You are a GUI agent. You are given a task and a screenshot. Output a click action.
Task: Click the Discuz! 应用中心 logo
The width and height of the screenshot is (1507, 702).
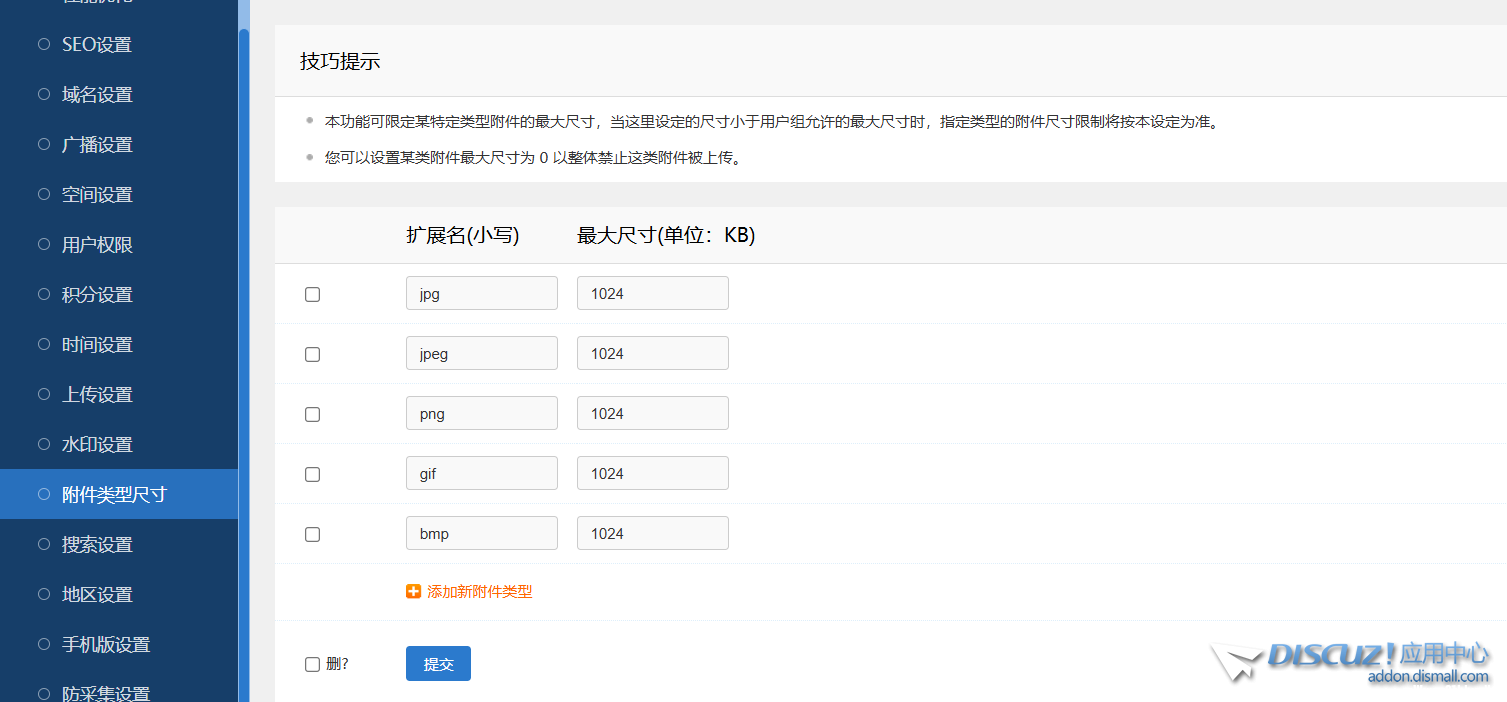1352,661
